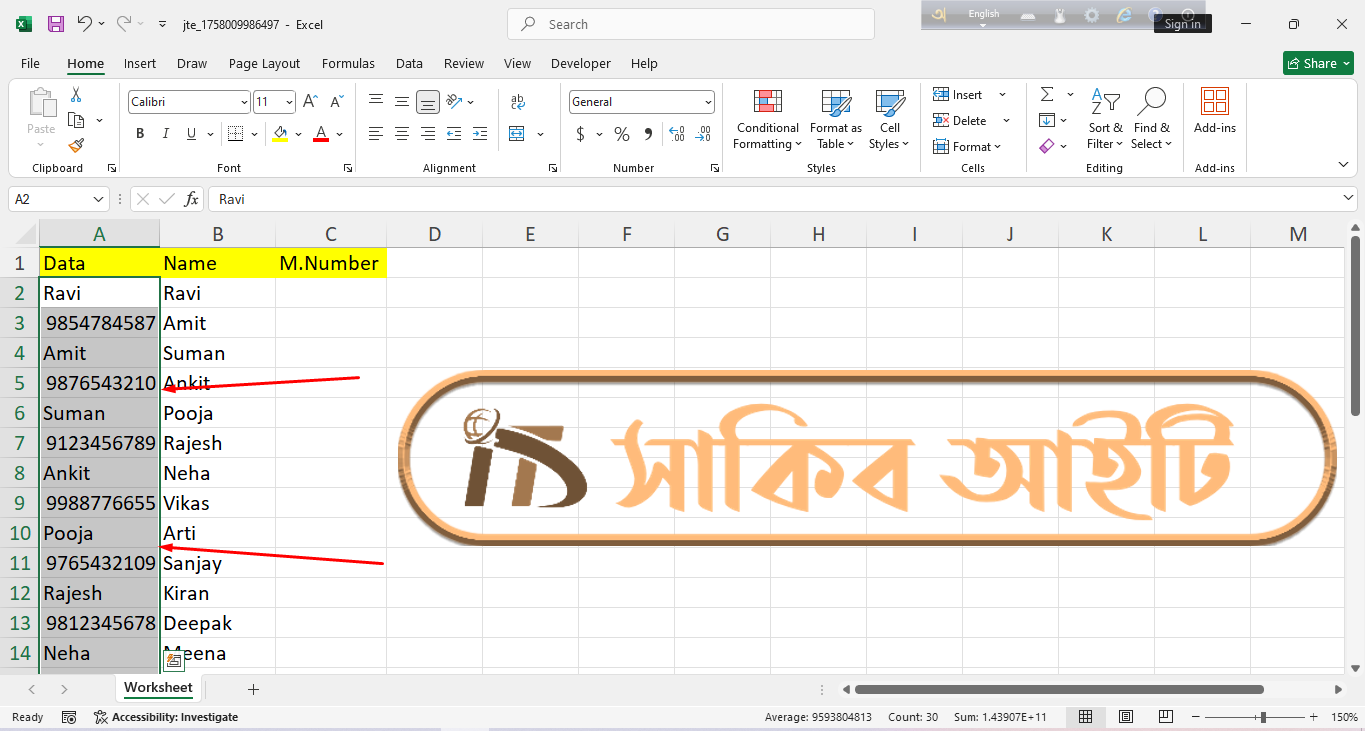
Task: Click the Merge & Center icon
Action: [x=517, y=134]
